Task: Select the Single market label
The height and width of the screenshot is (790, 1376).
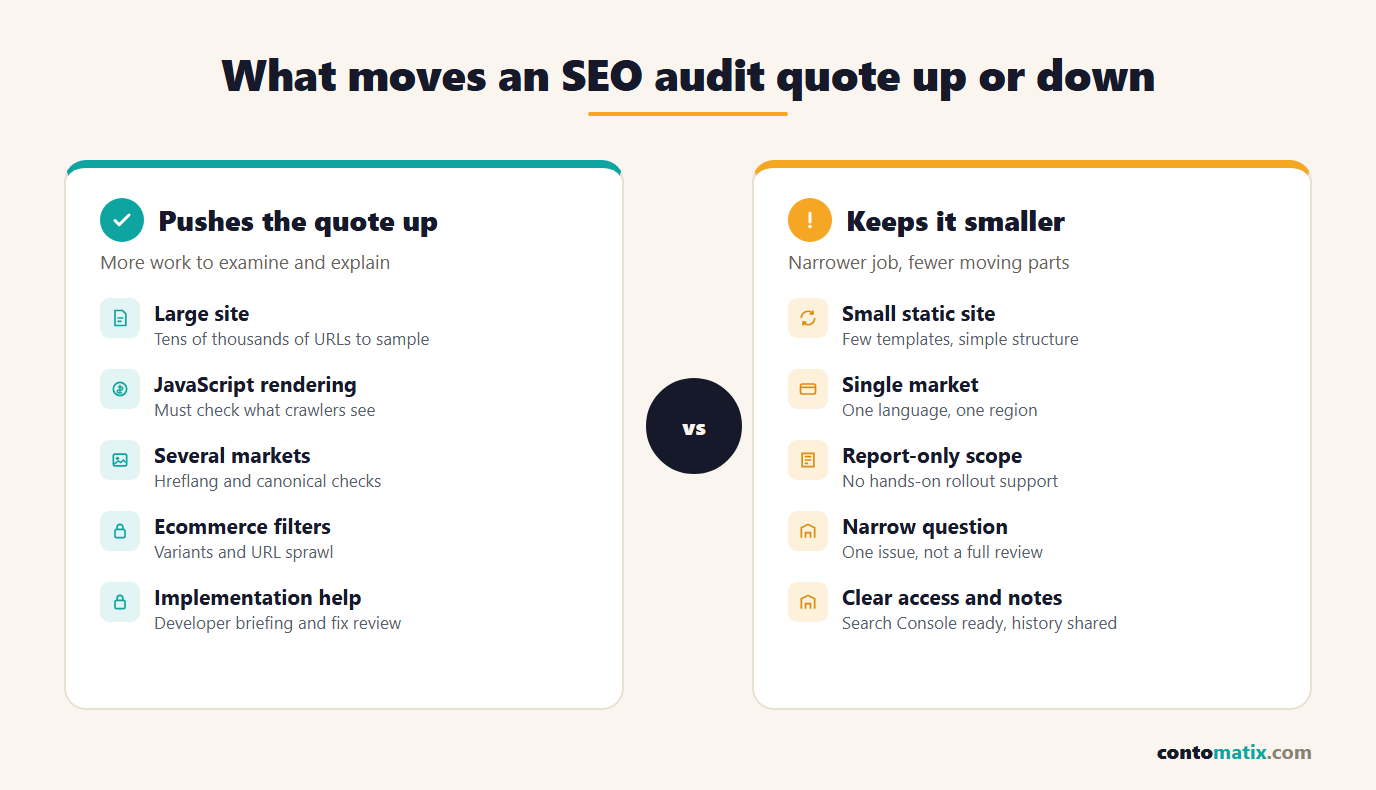Action: click(x=910, y=385)
